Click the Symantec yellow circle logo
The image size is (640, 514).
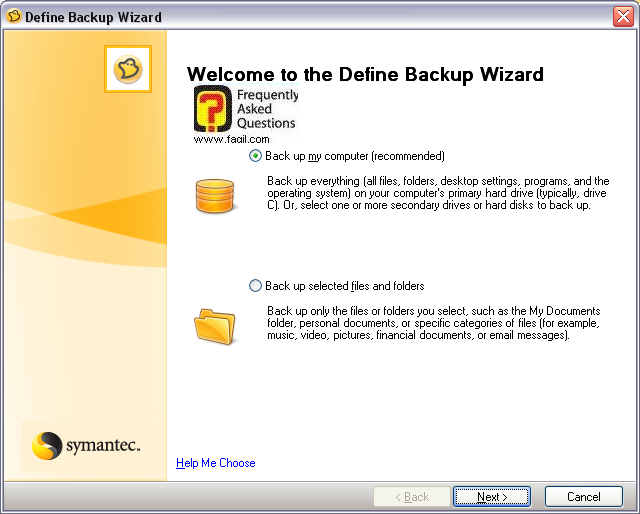47,444
